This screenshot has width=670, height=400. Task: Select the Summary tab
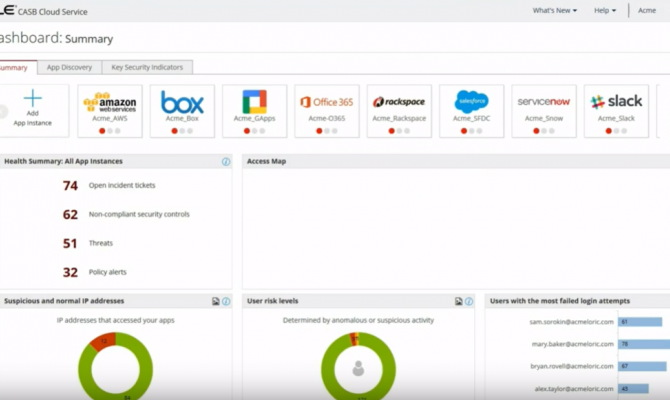pyautogui.click(x=16, y=68)
